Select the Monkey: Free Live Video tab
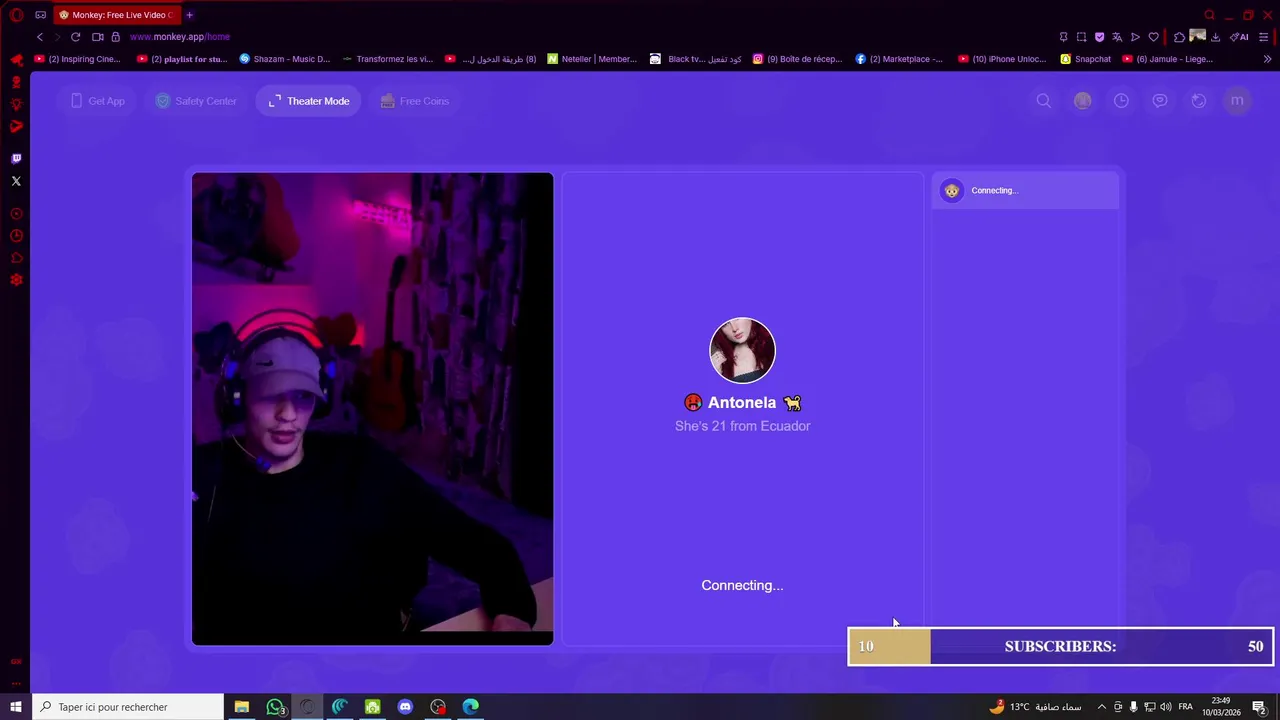The width and height of the screenshot is (1280, 720). (x=116, y=15)
